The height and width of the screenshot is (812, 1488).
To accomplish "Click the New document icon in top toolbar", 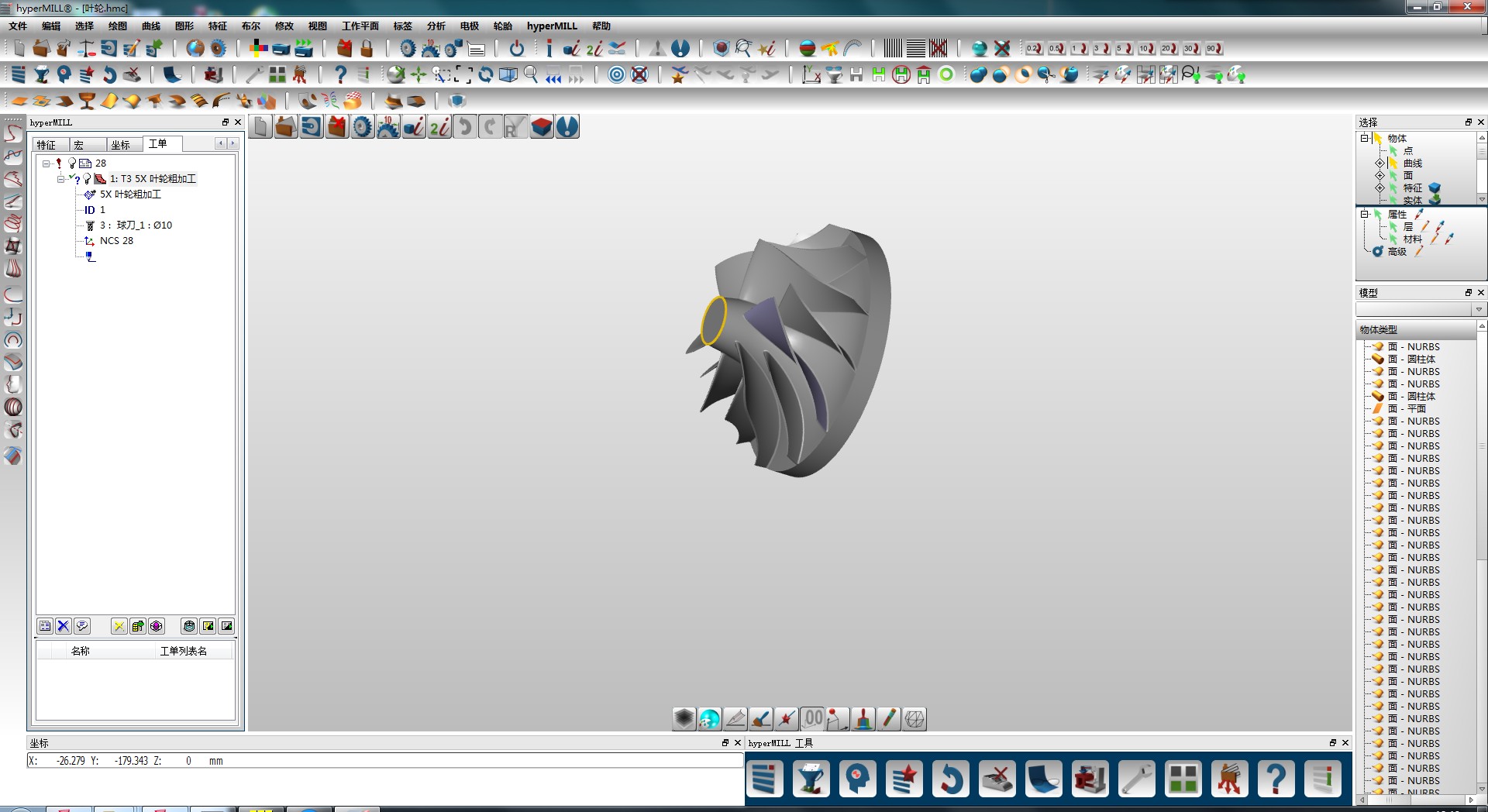I will [19, 49].
